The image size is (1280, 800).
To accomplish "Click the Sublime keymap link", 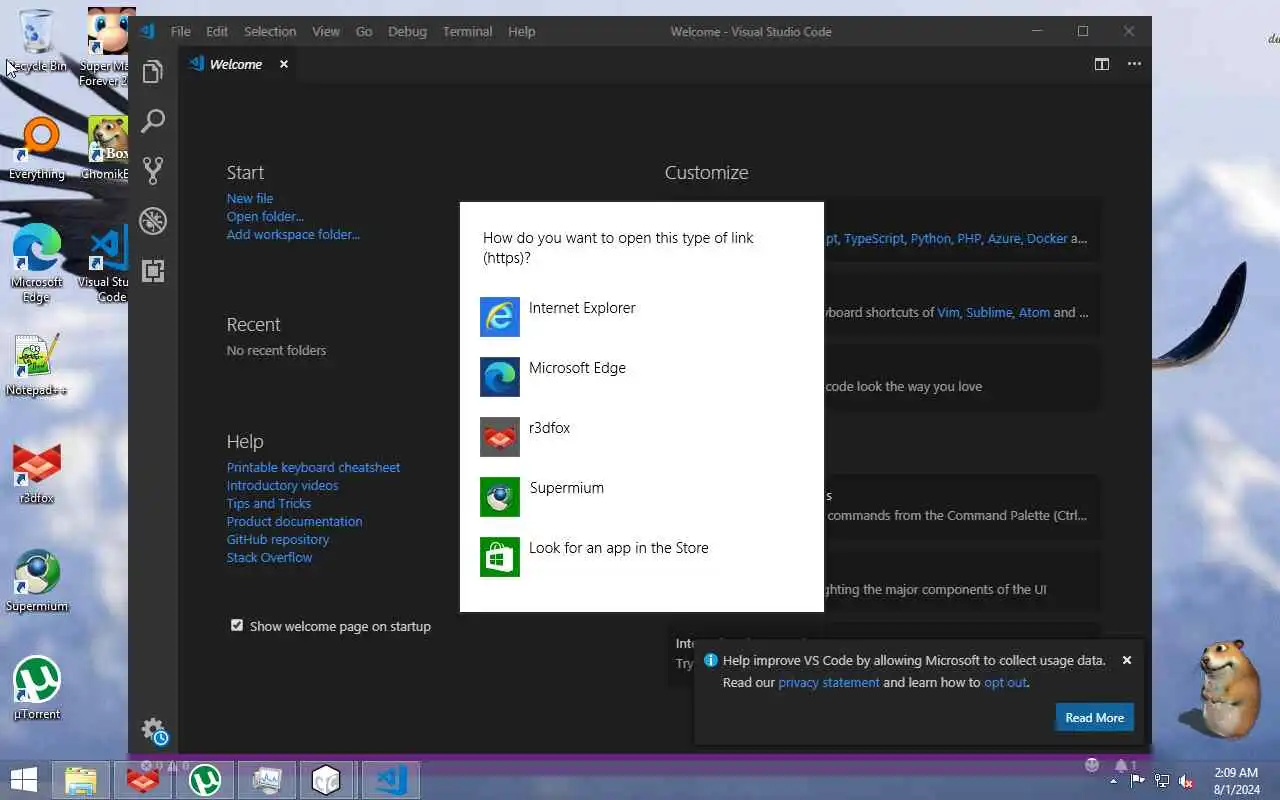I will coord(988,312).
